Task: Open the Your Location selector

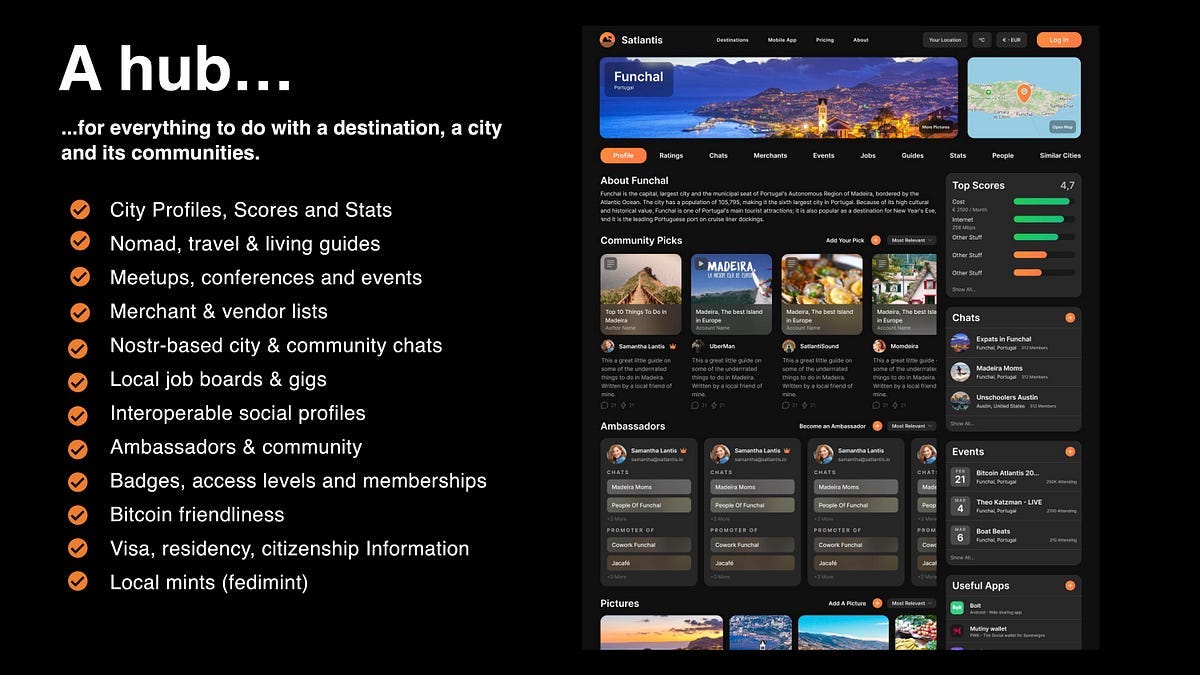Action: [945, 40]
